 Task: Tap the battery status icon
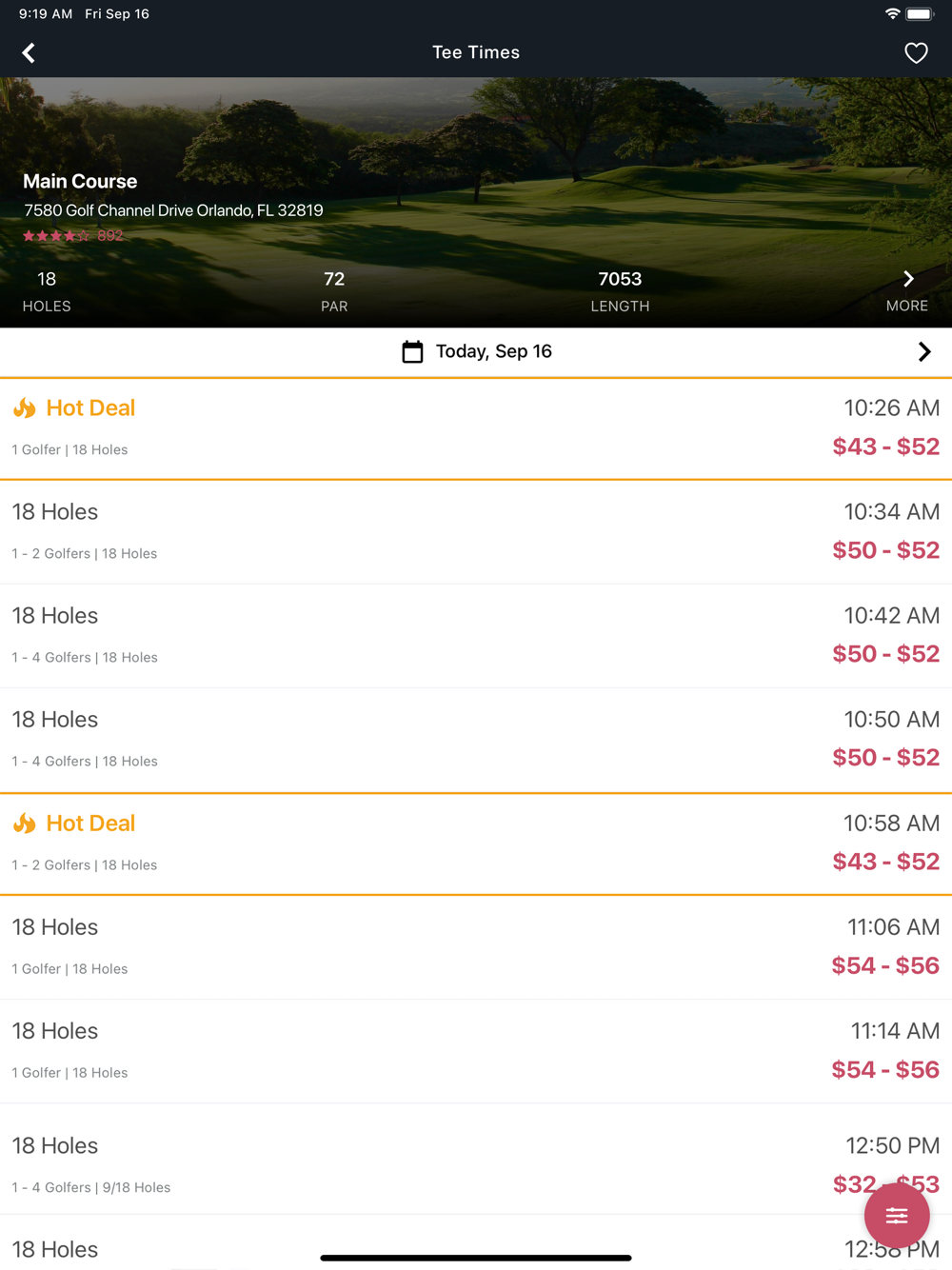coord(920,14)
